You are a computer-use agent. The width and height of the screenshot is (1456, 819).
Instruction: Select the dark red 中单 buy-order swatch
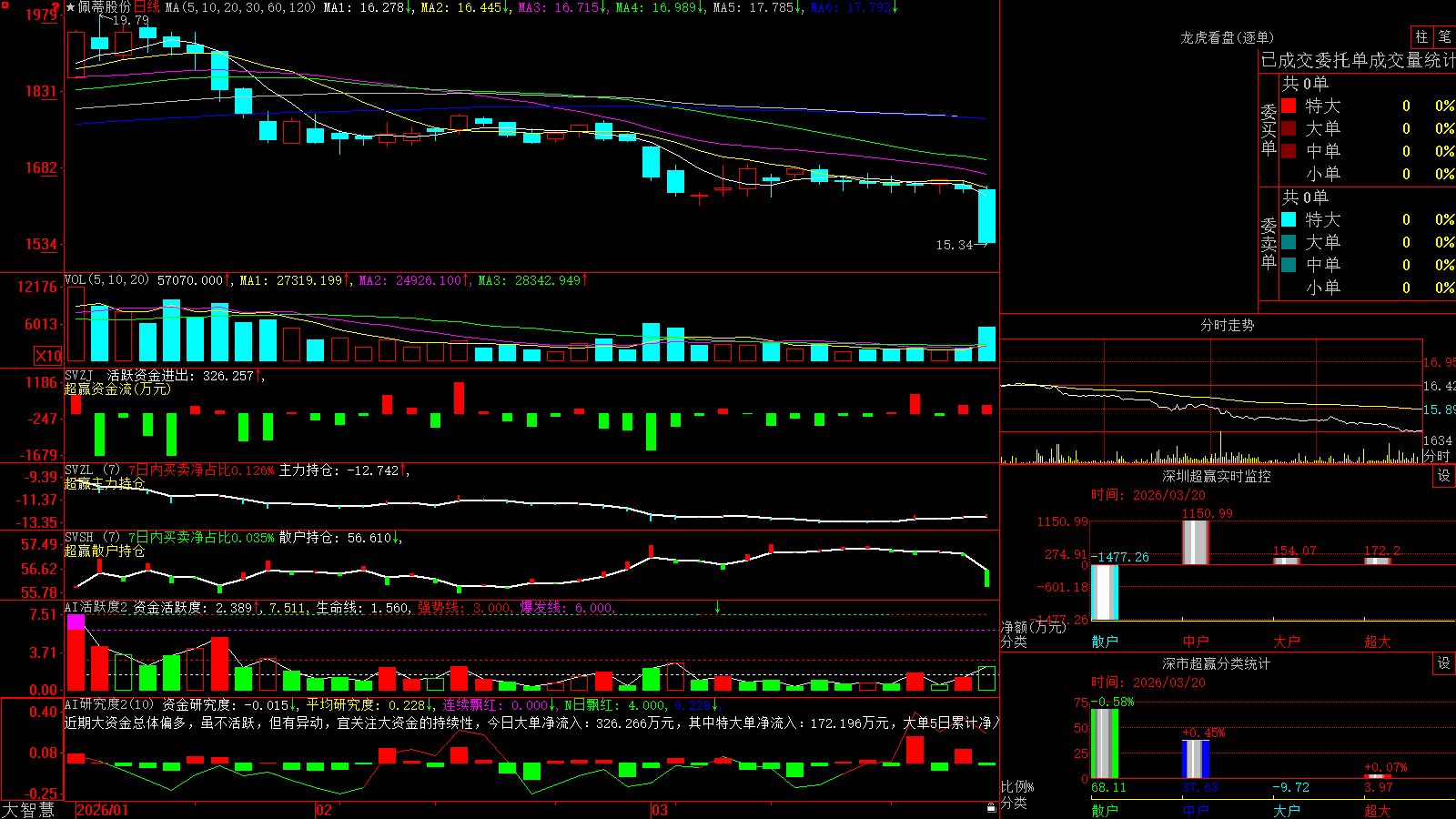tap(1289, 150)
